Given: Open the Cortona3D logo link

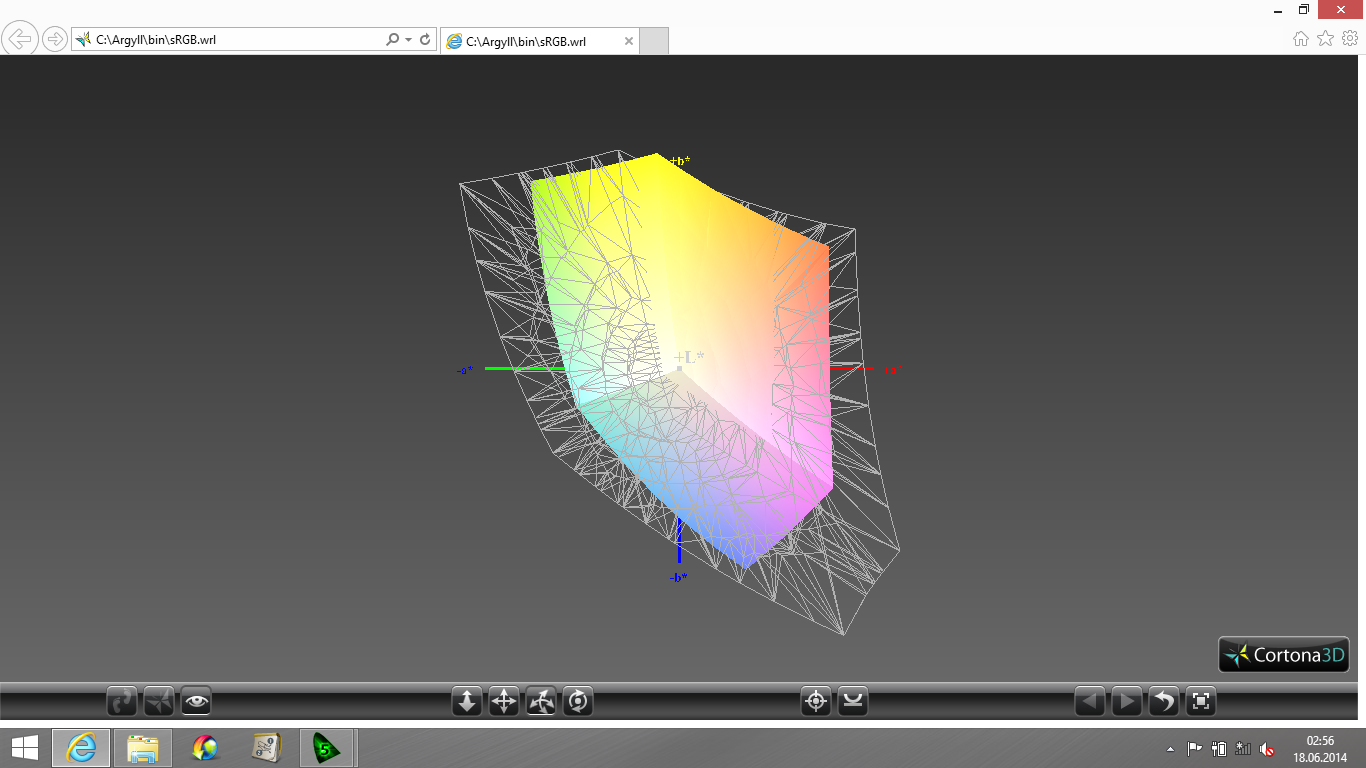Looking at the screenshot, I should point(1284,655).
